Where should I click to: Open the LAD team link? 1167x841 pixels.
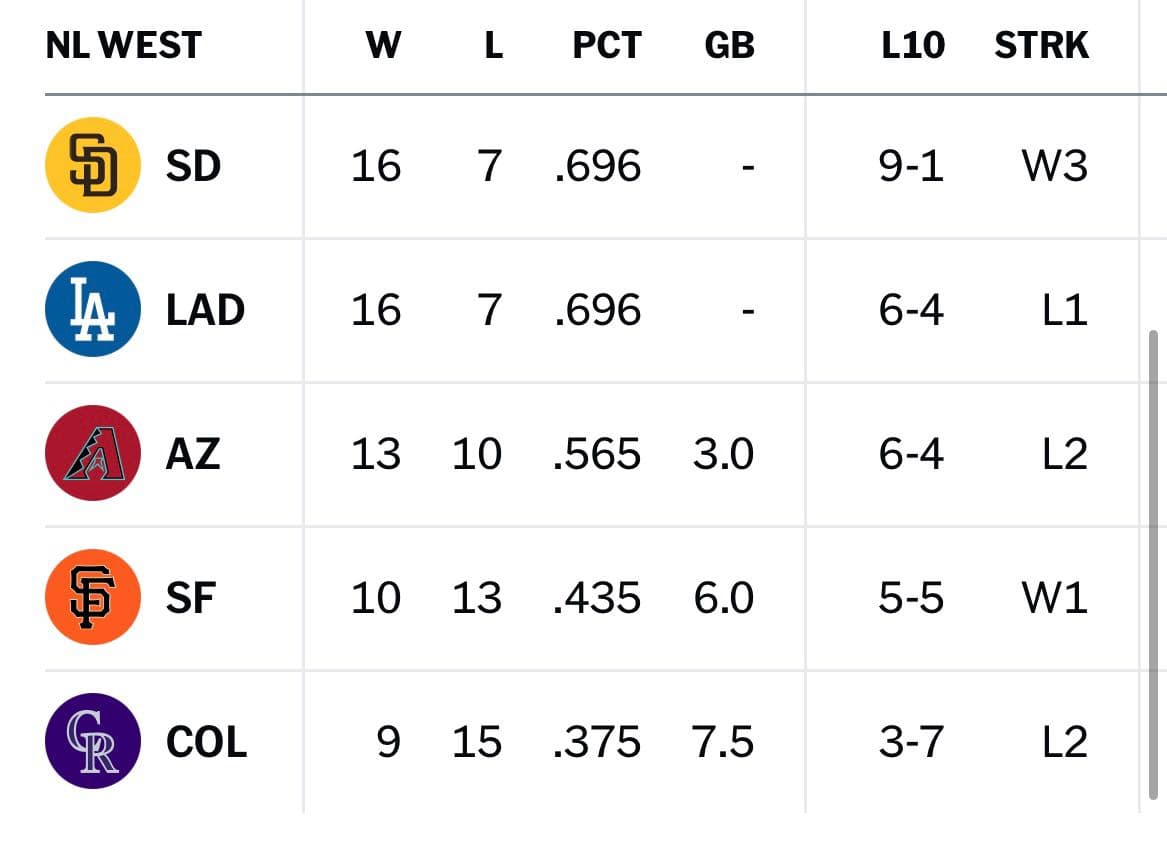pos(205,310)
